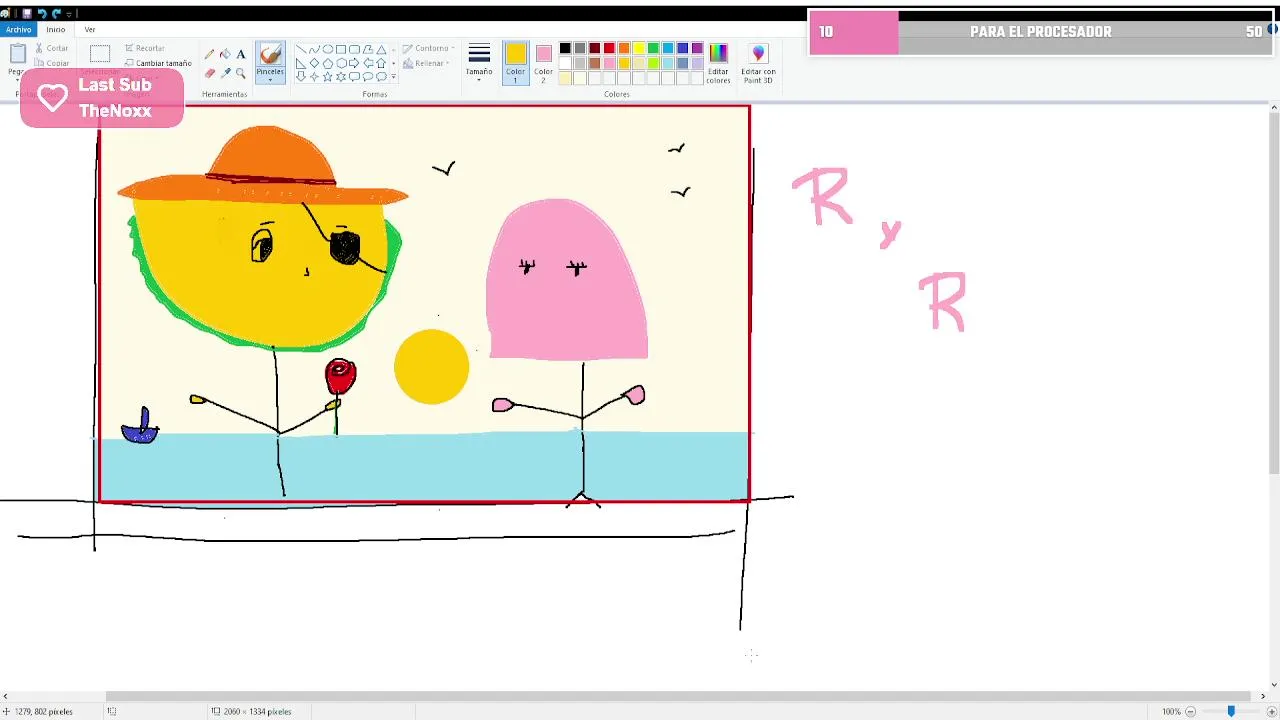
Task: Pick the bright red color swatch
Action: click(609, 48)
